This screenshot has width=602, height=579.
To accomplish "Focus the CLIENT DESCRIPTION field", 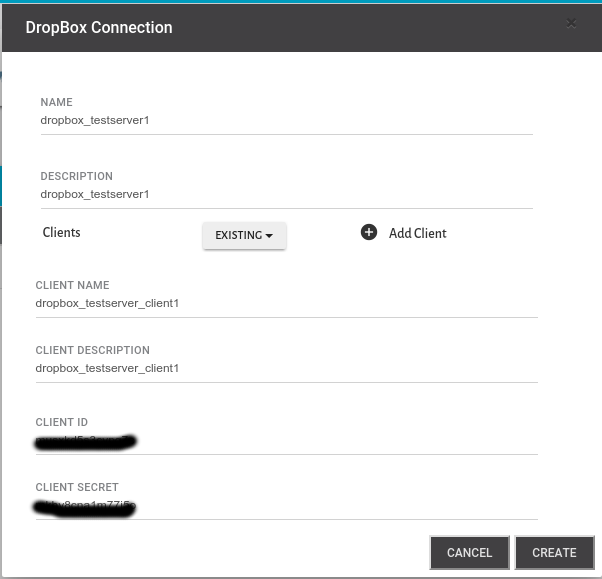I will click(286, 369).
